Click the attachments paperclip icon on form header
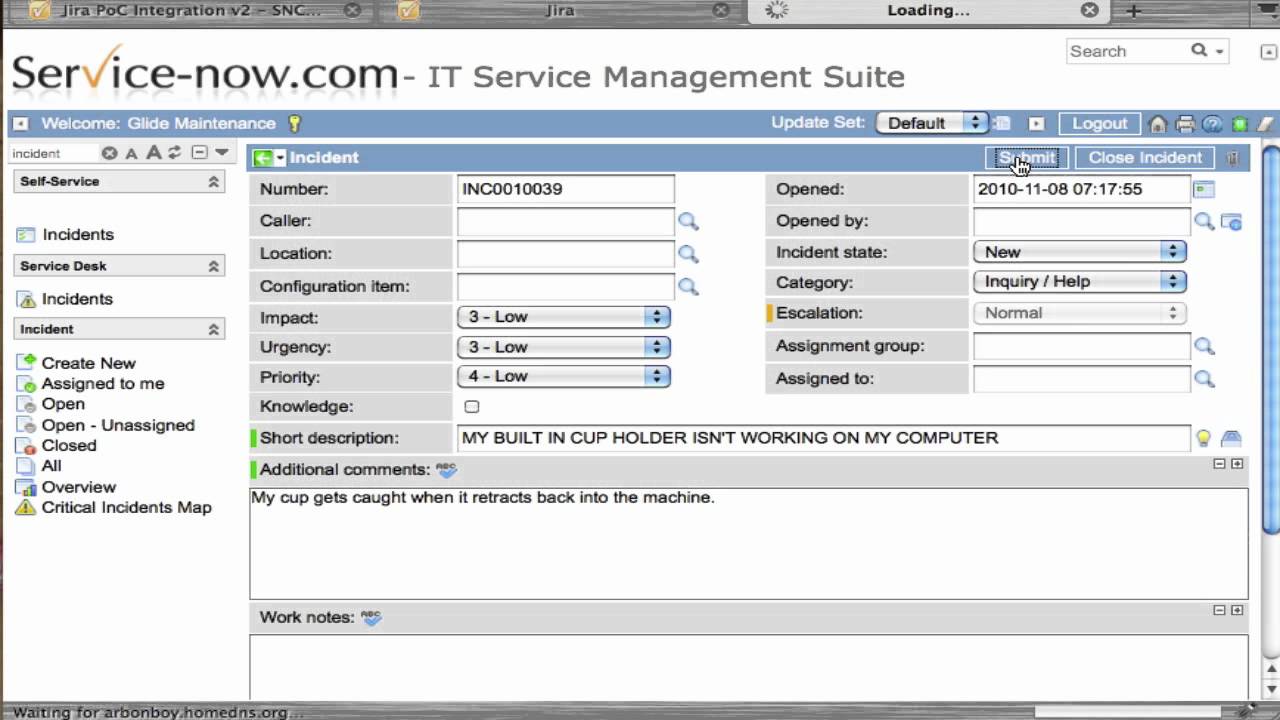This screenshot has width=1280, height=720. click(1232, 158)
